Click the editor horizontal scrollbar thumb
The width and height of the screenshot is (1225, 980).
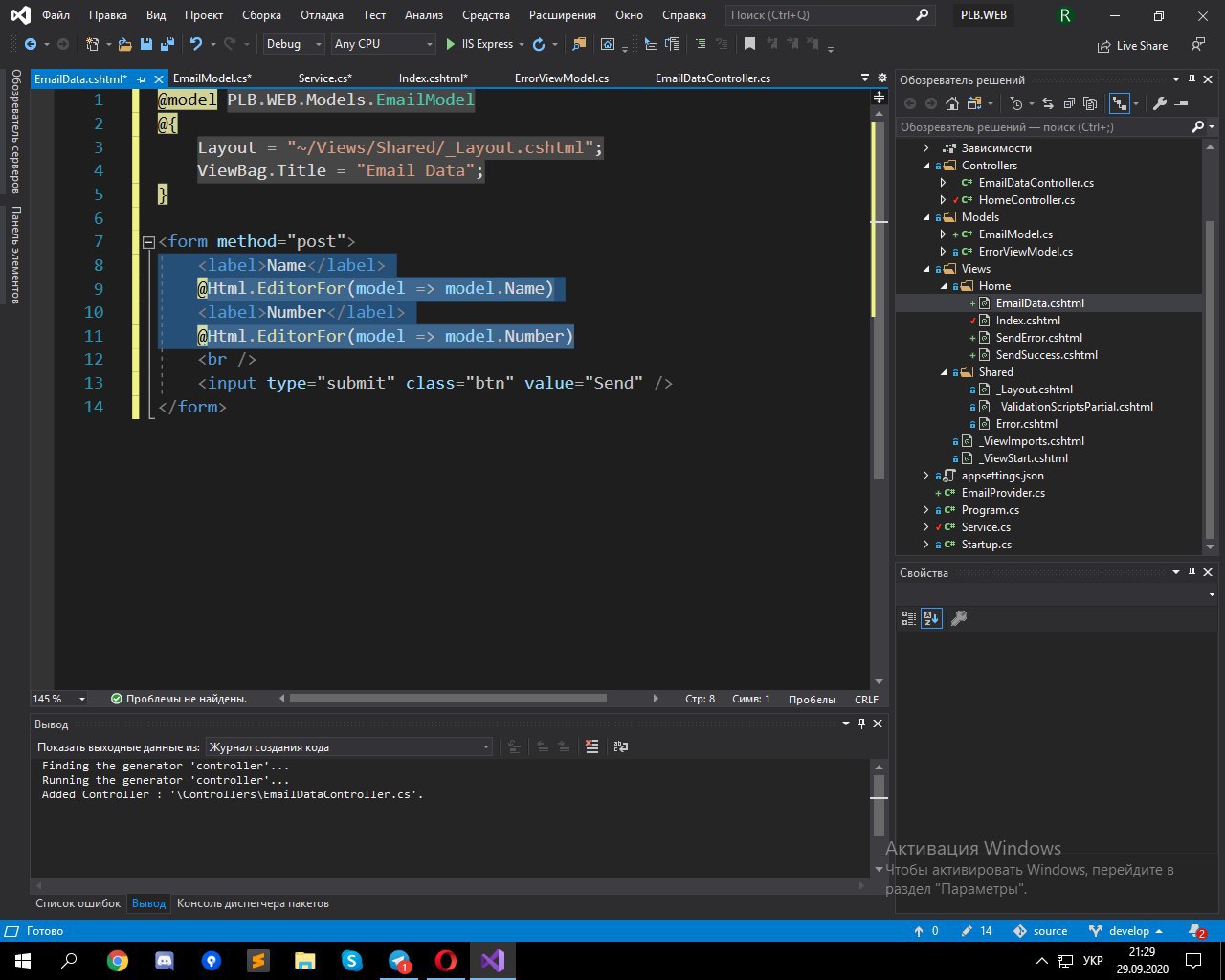pyautogui.click(x=447, y=699)
